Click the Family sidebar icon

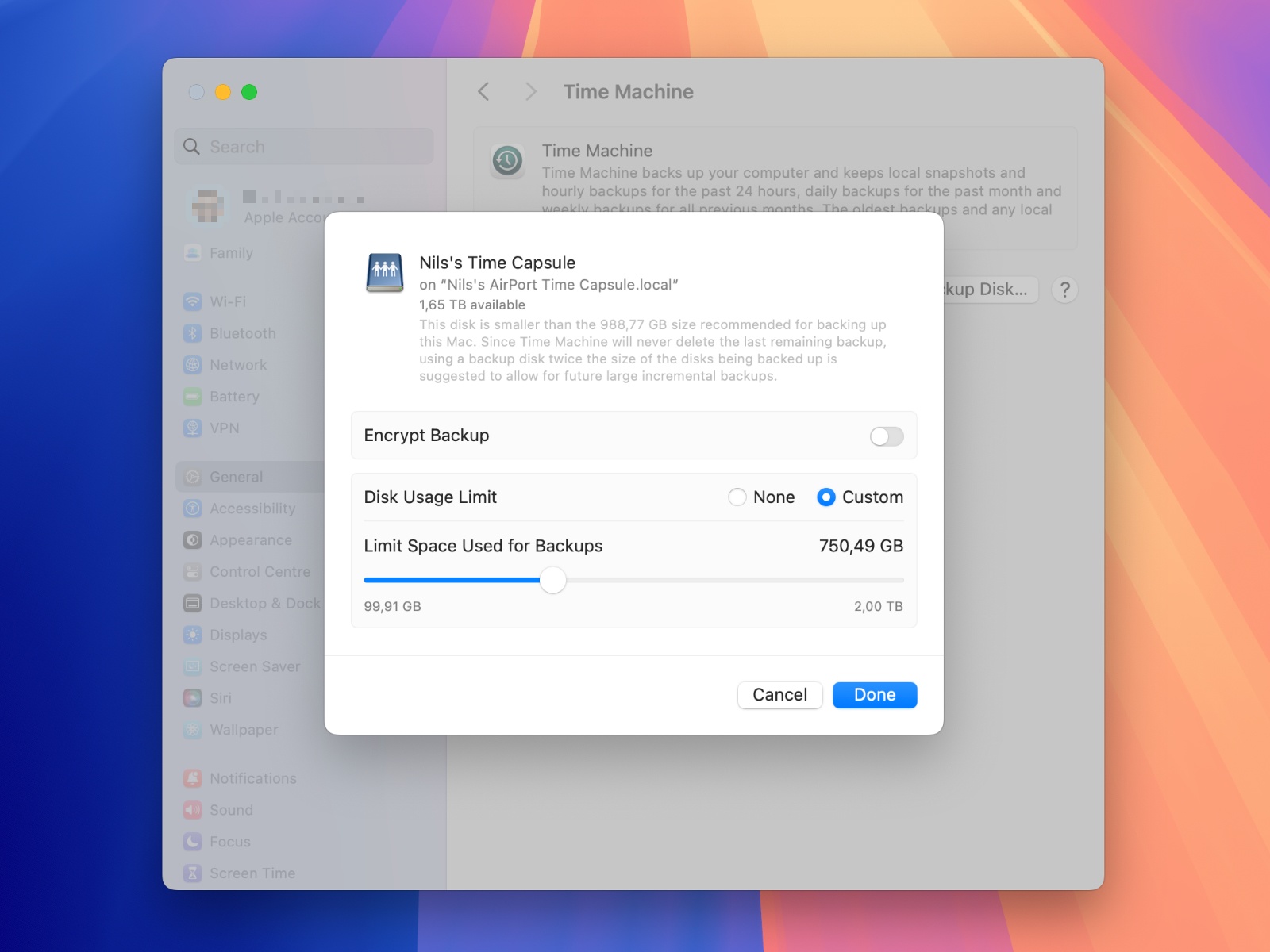click(193, 253)
